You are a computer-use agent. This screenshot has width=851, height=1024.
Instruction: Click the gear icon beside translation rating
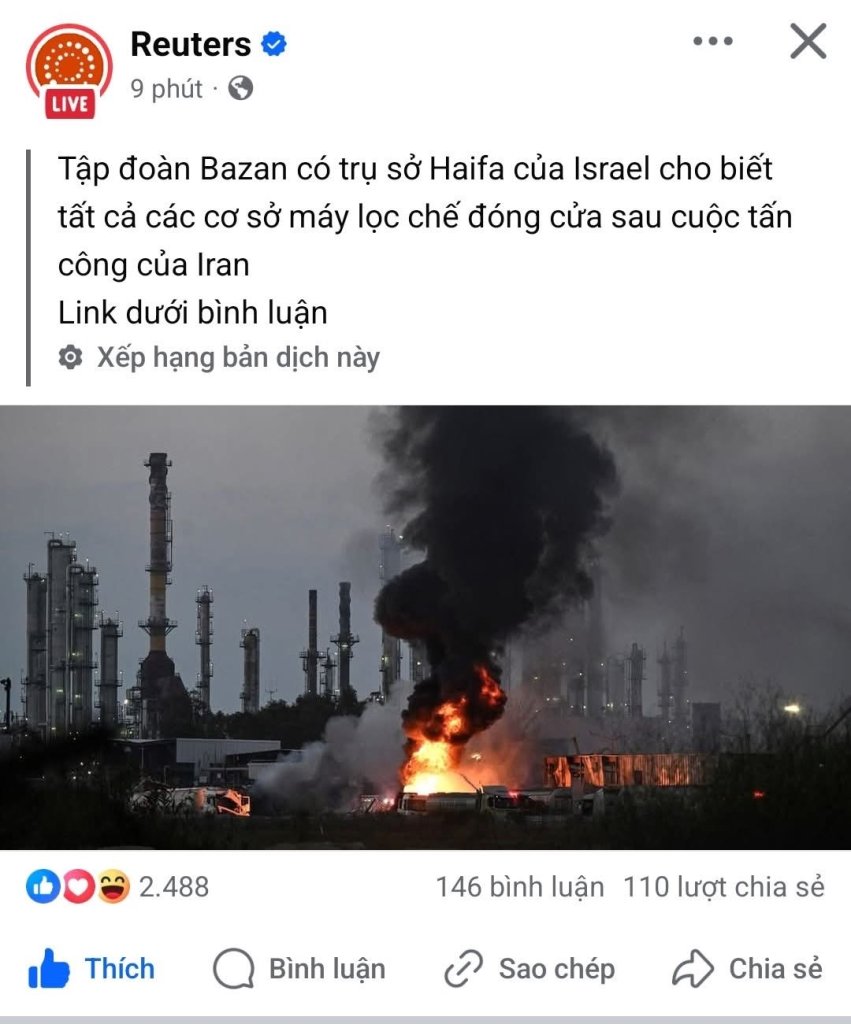[71, 357]
